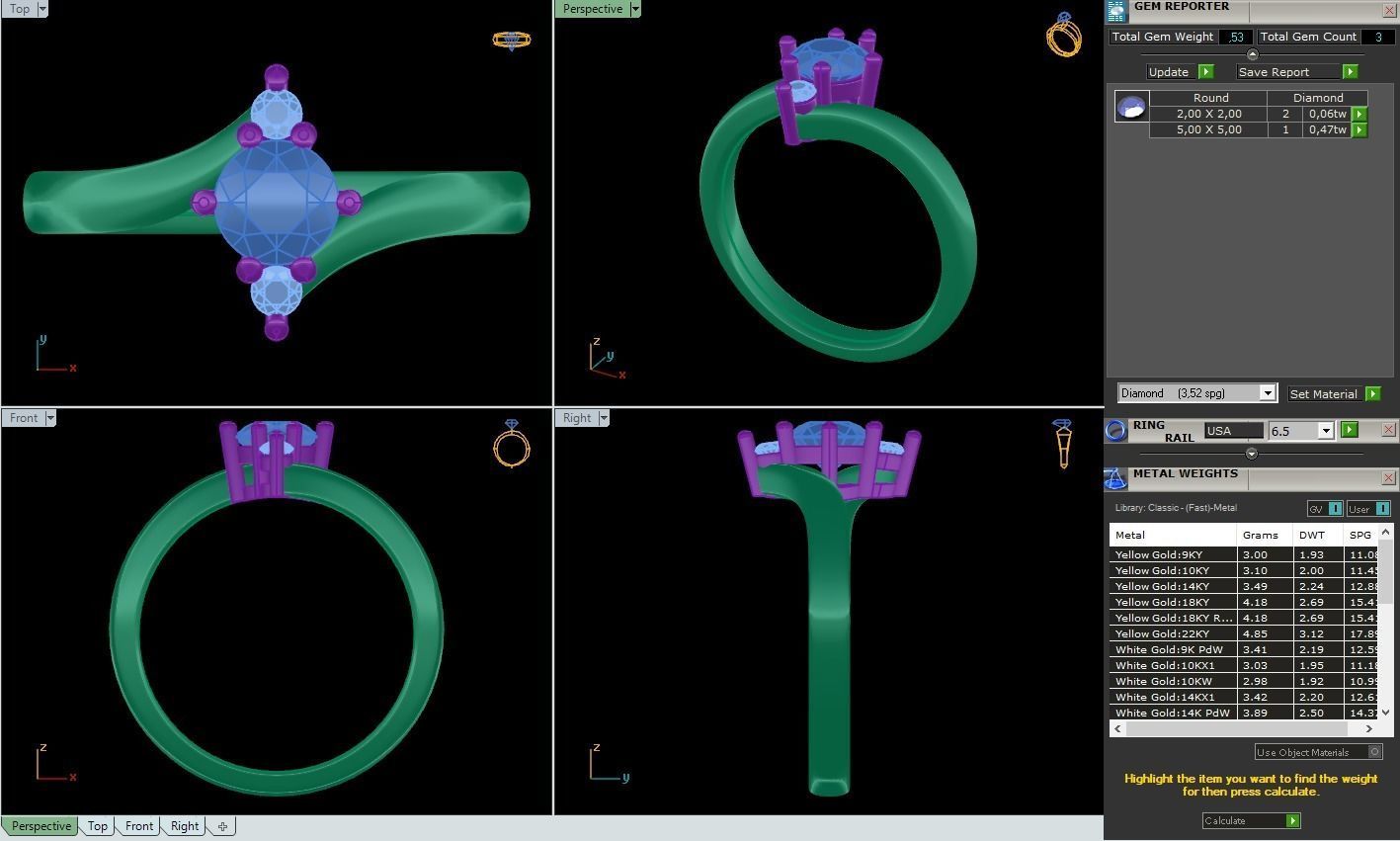Click the USA ring standard field
Viewport: 1400px width, 841px height.
[x=1234, y=431]
